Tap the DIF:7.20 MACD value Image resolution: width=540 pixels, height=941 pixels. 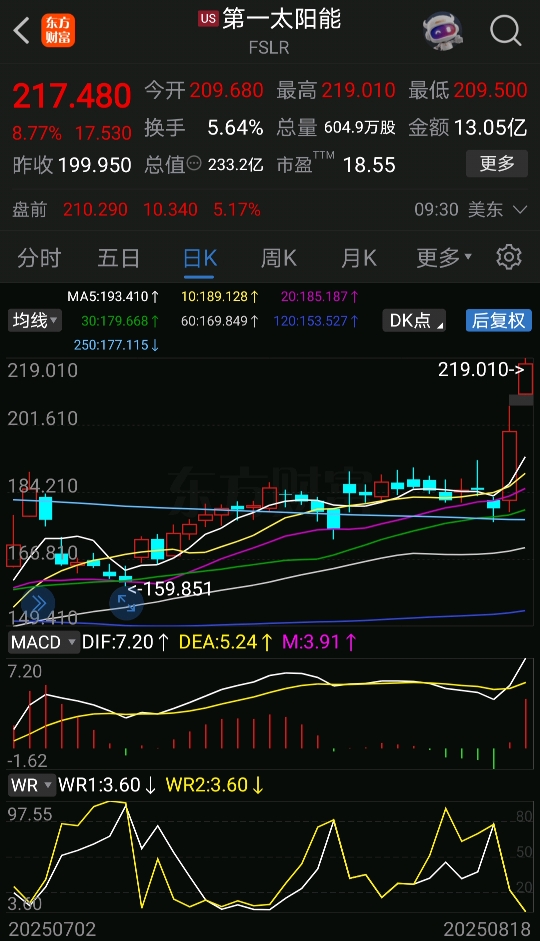tap(125, 642)
